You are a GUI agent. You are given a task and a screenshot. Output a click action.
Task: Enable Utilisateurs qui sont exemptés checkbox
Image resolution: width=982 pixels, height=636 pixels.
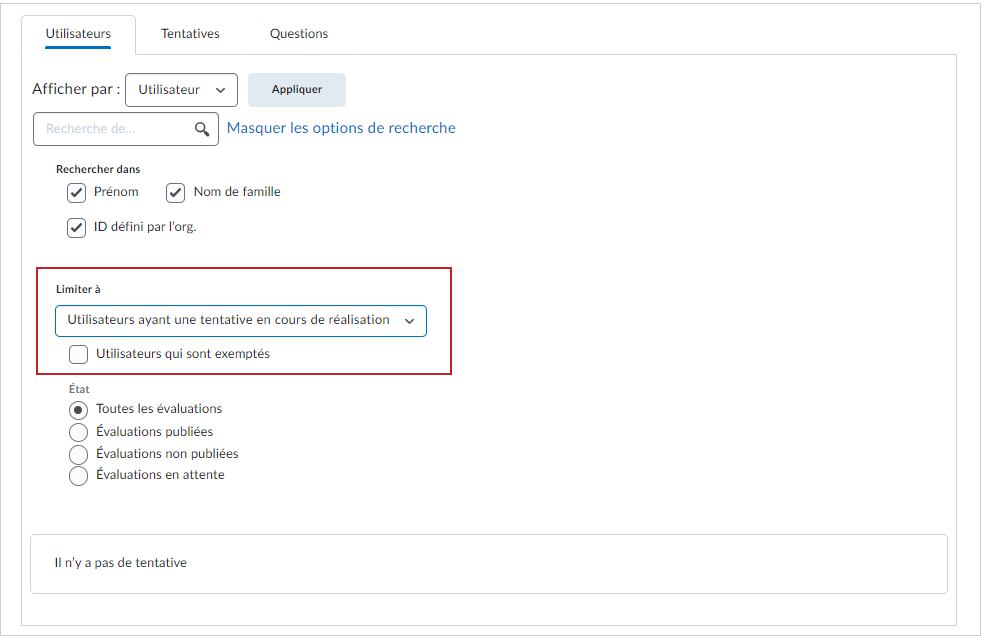coord(78,354)
